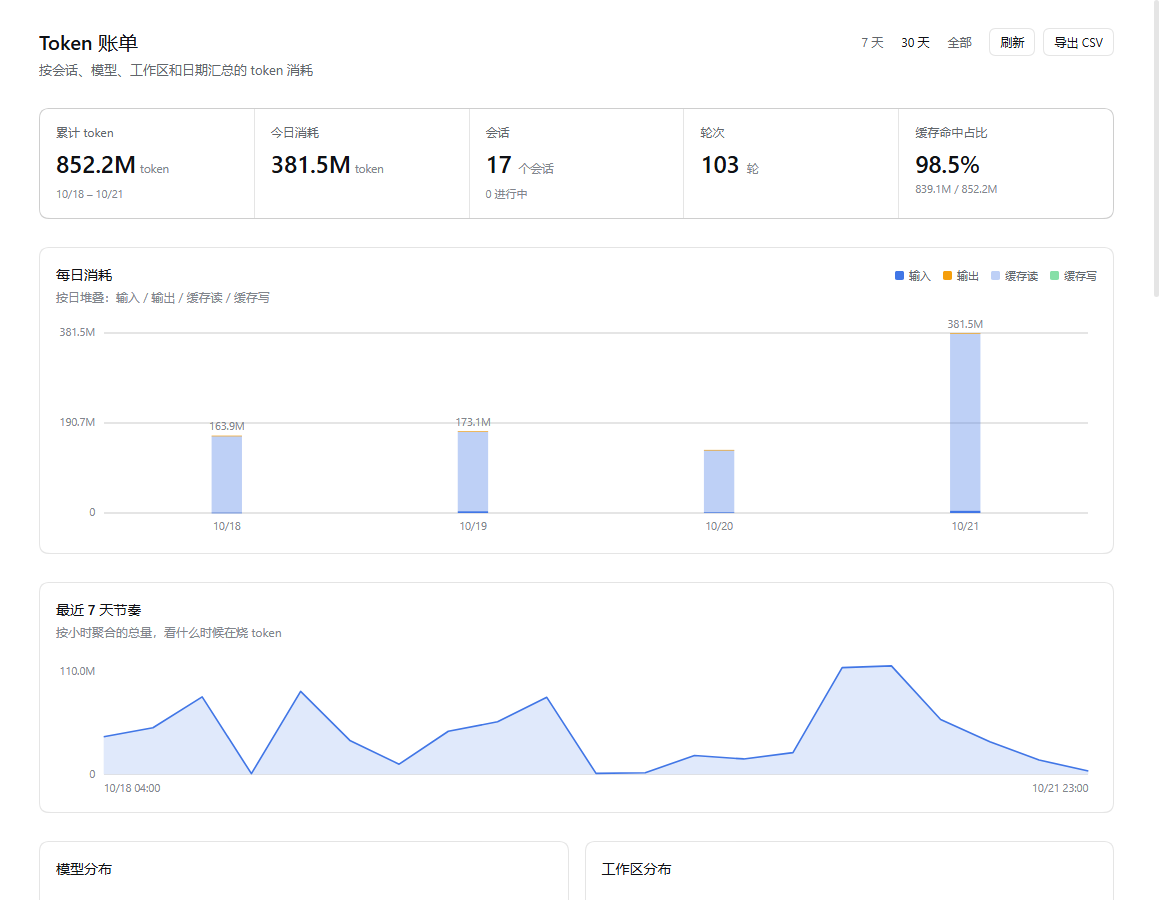Click the 173.1M bar label

[x=473, y=422]
